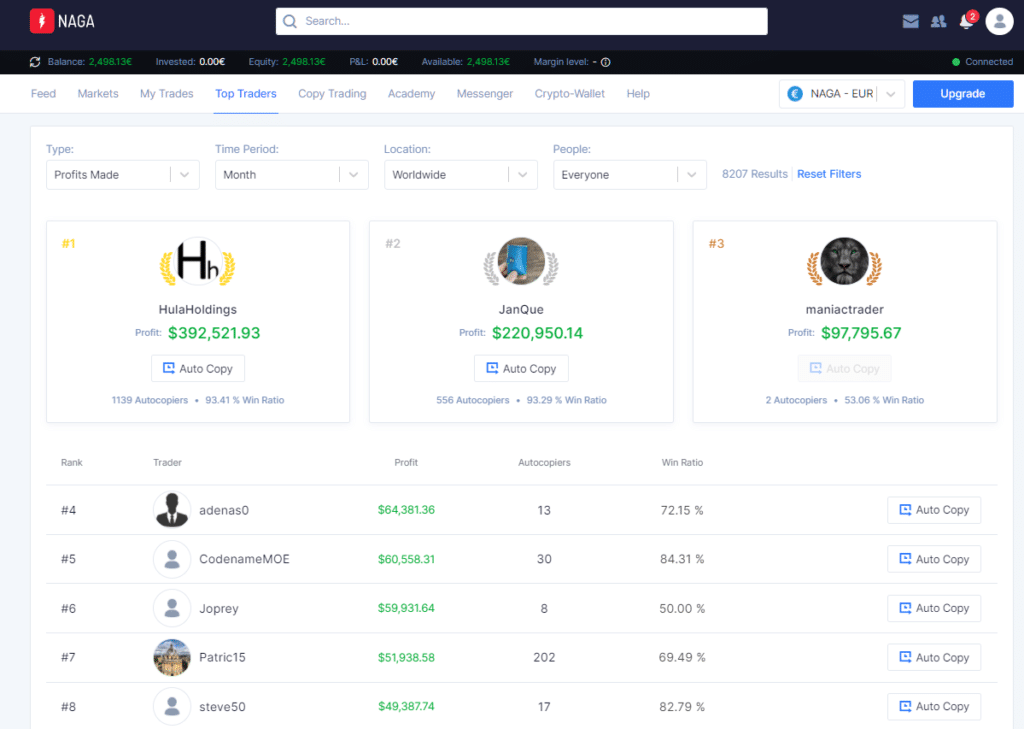
Task: Click in the Search field
Action: [521, 22]
